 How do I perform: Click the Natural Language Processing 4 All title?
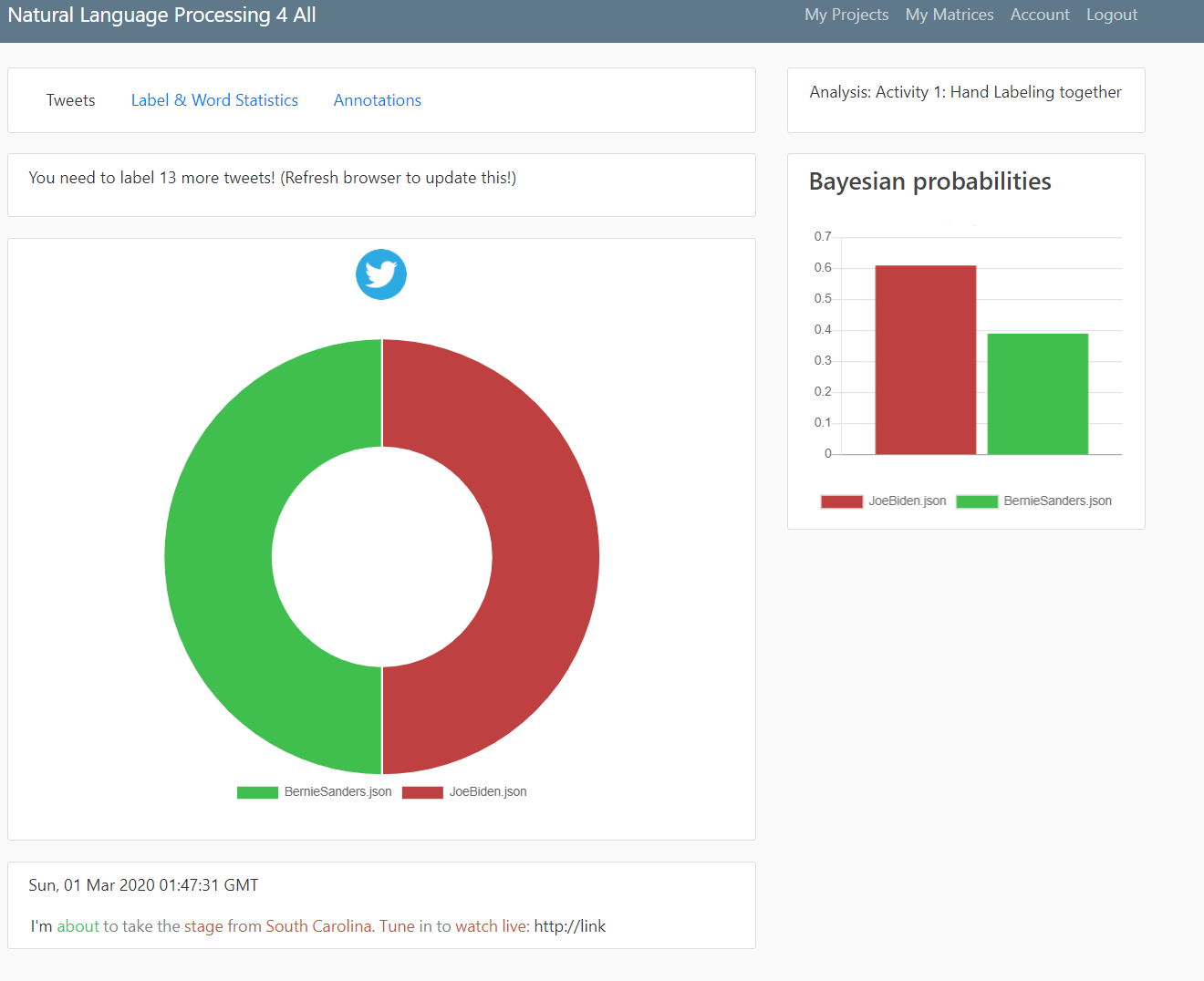coord(161,15)
